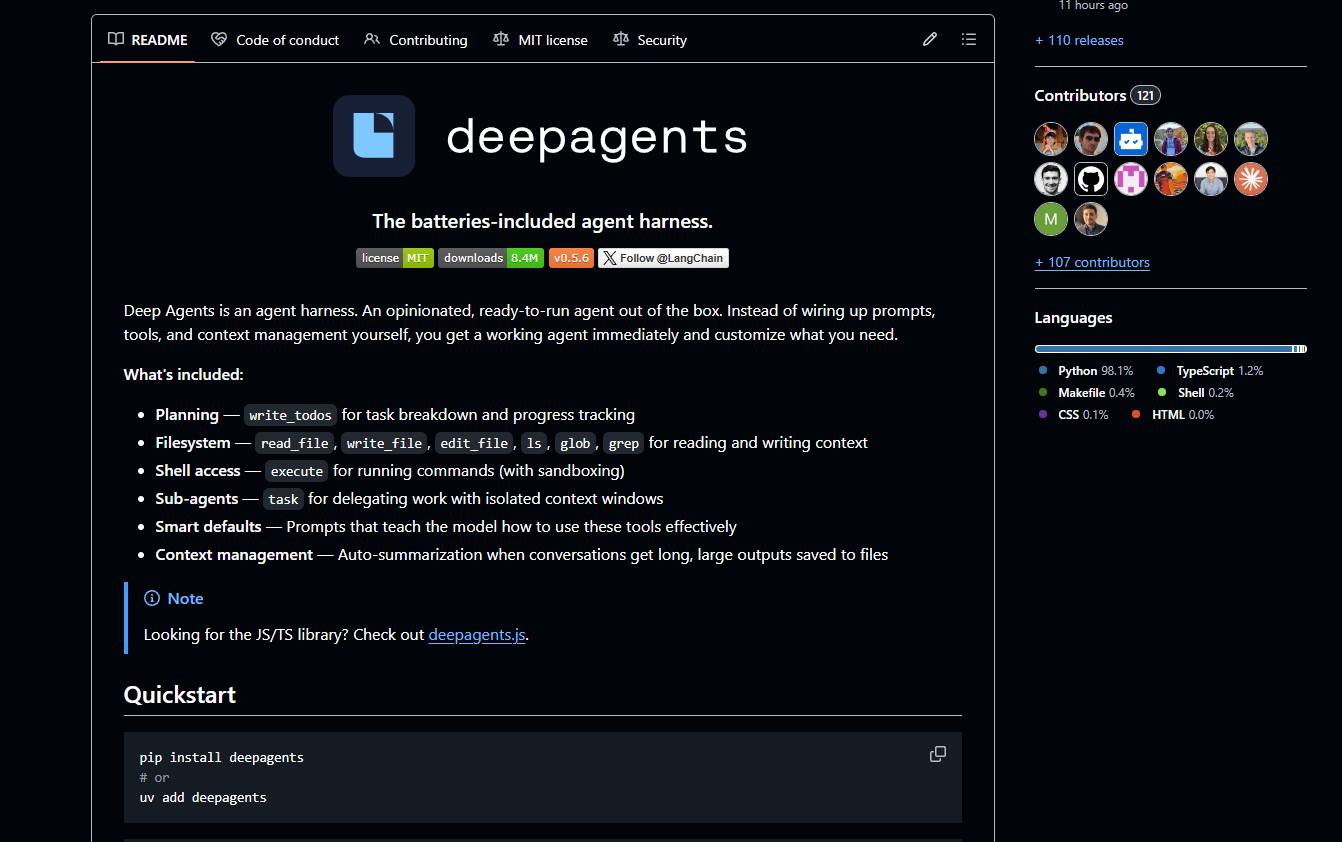Click the grep code label
Screen dimensions: 1342x842
624,443
